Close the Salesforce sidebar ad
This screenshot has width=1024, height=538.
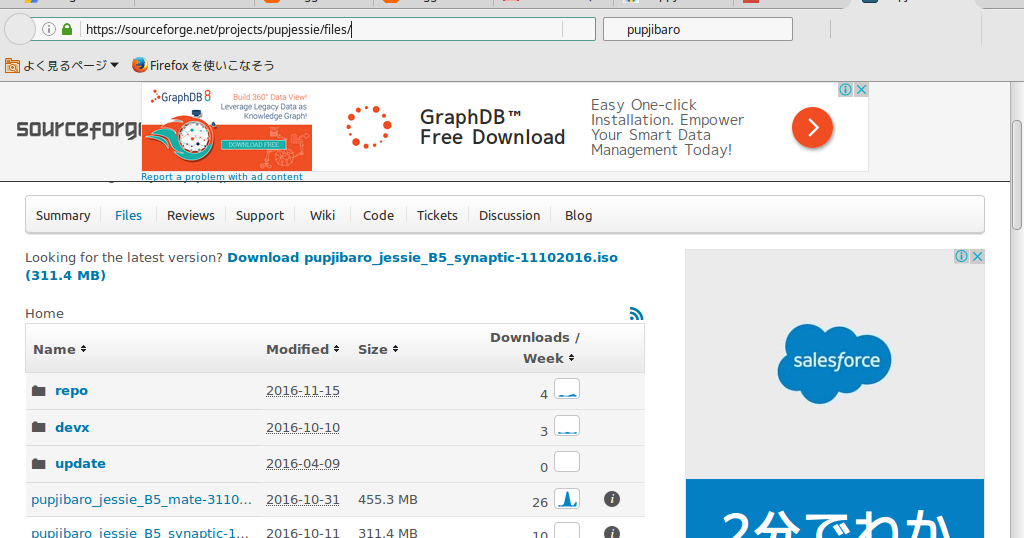click(977, 256)
